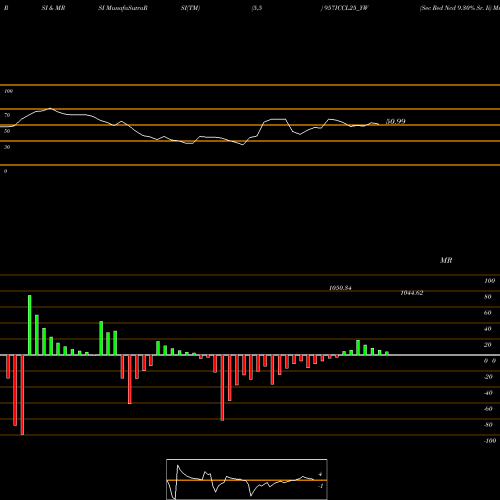Click the RSI axis label 30
This screenshot has height=500, width=500.
click(7, 147)
